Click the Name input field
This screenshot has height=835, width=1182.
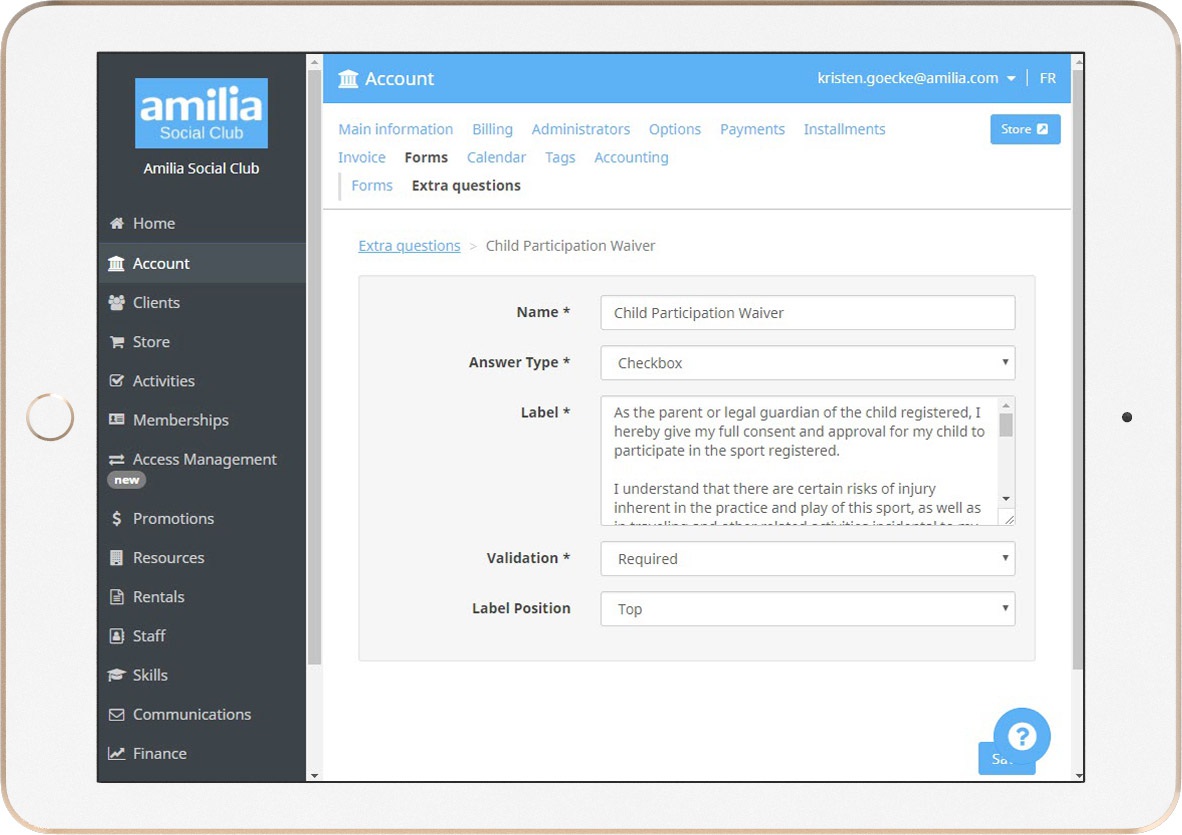pyautogui.click(x=807, y=313)
